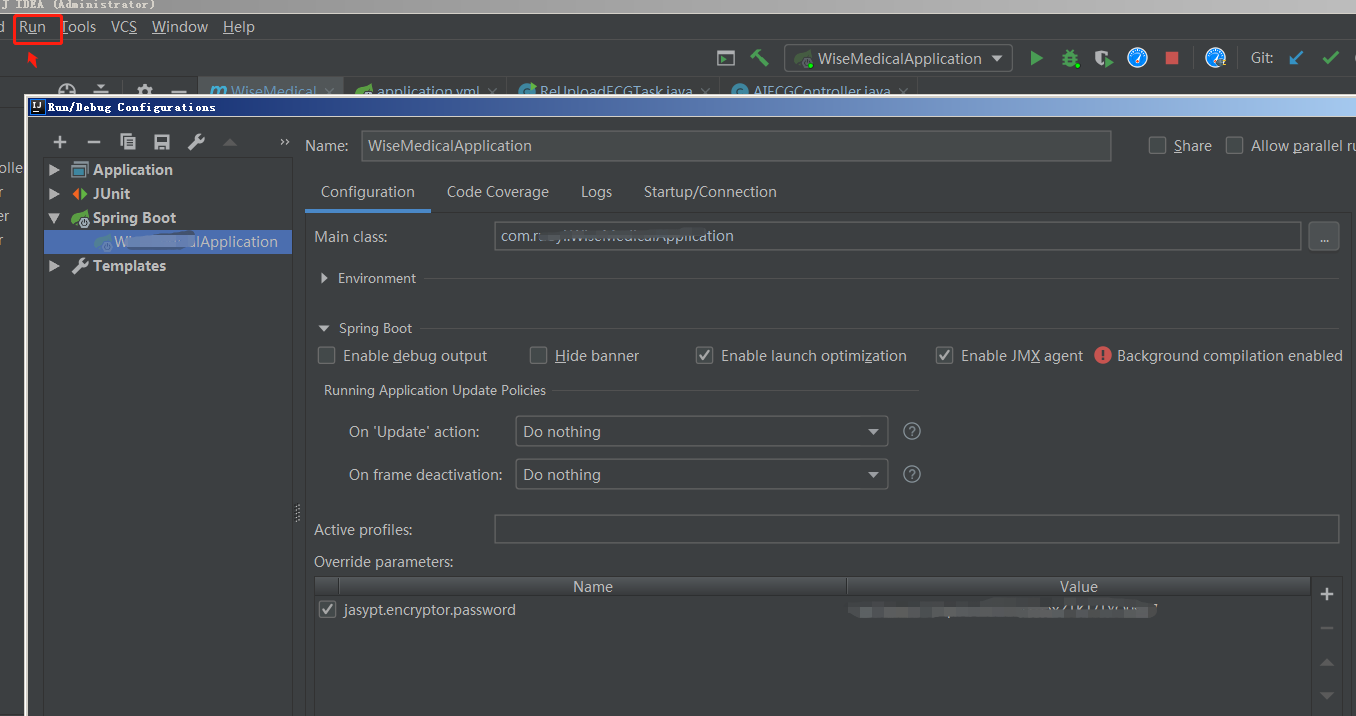Click the red Background compilation warning icon

click(x=1102, y=355)
